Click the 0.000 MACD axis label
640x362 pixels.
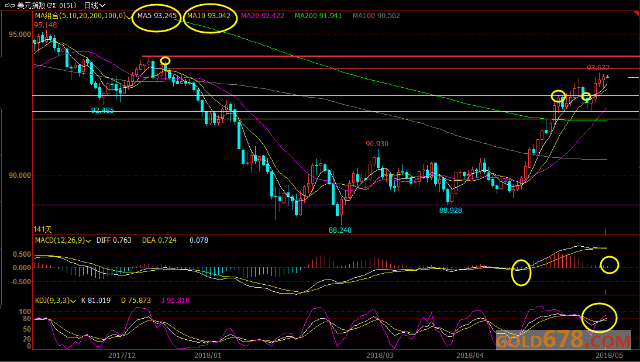22,268
